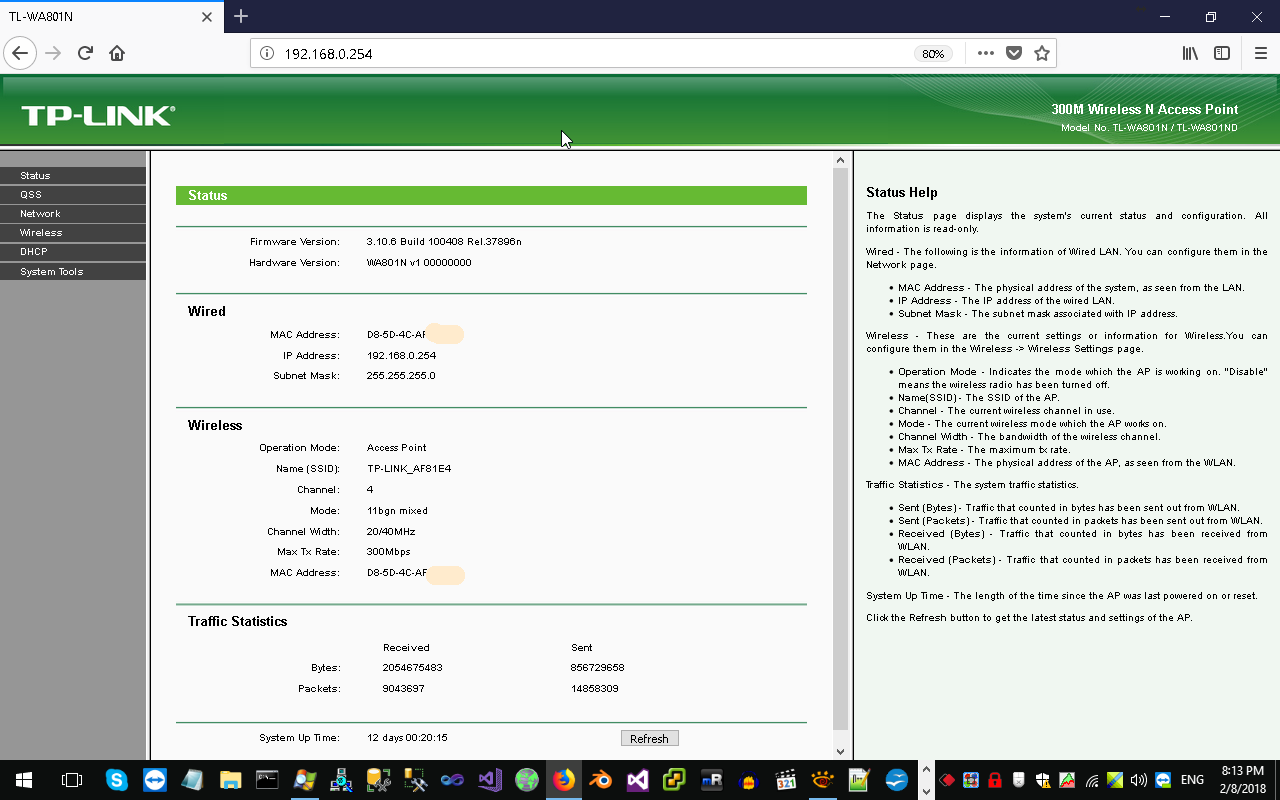The image size is (1280, 800).
Task: Open File Explorer from the taskbar
Action: click(x=230, y=779)
